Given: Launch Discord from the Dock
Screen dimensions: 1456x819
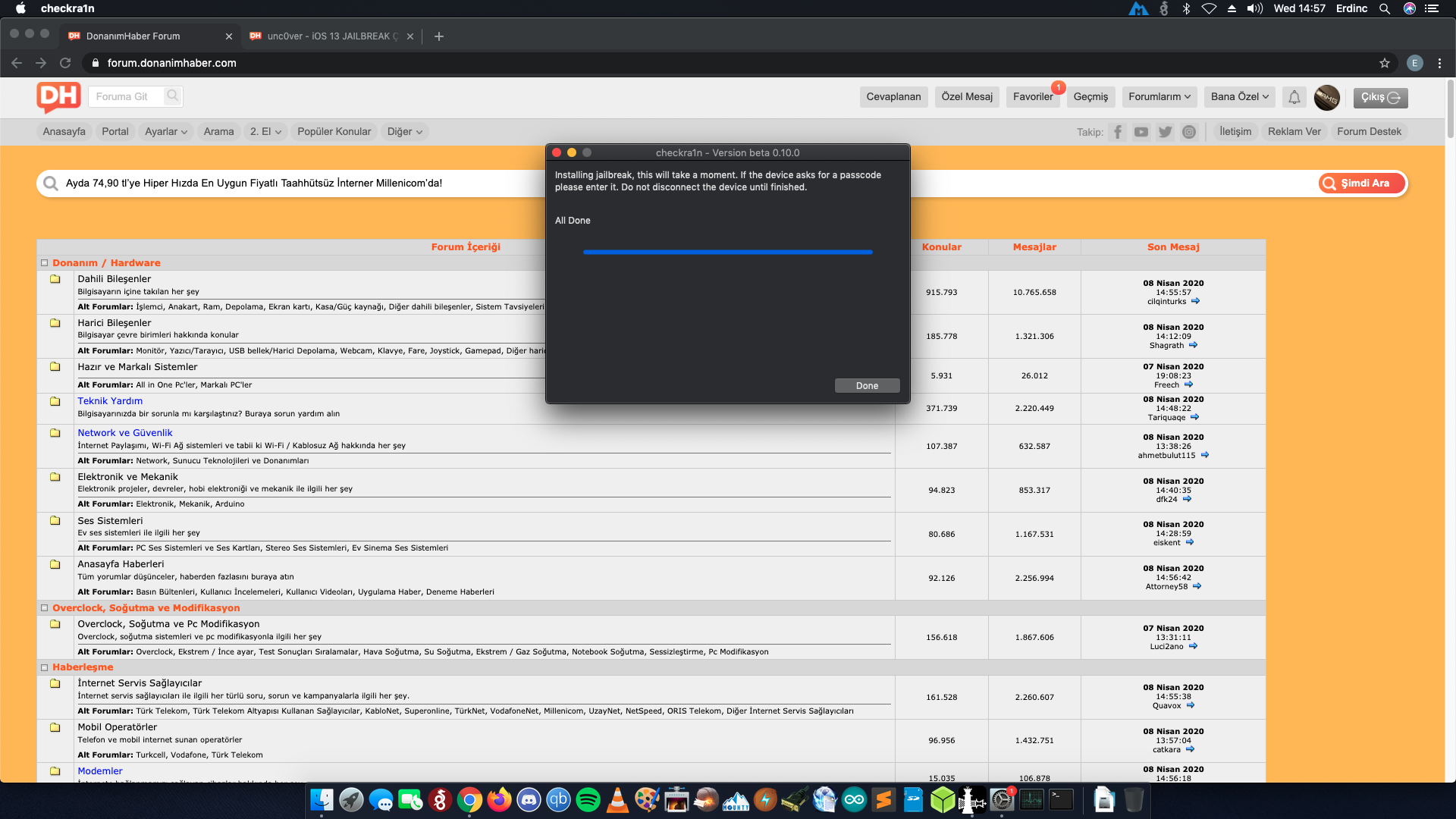Looking at the screenshot, I should (529, 799).
